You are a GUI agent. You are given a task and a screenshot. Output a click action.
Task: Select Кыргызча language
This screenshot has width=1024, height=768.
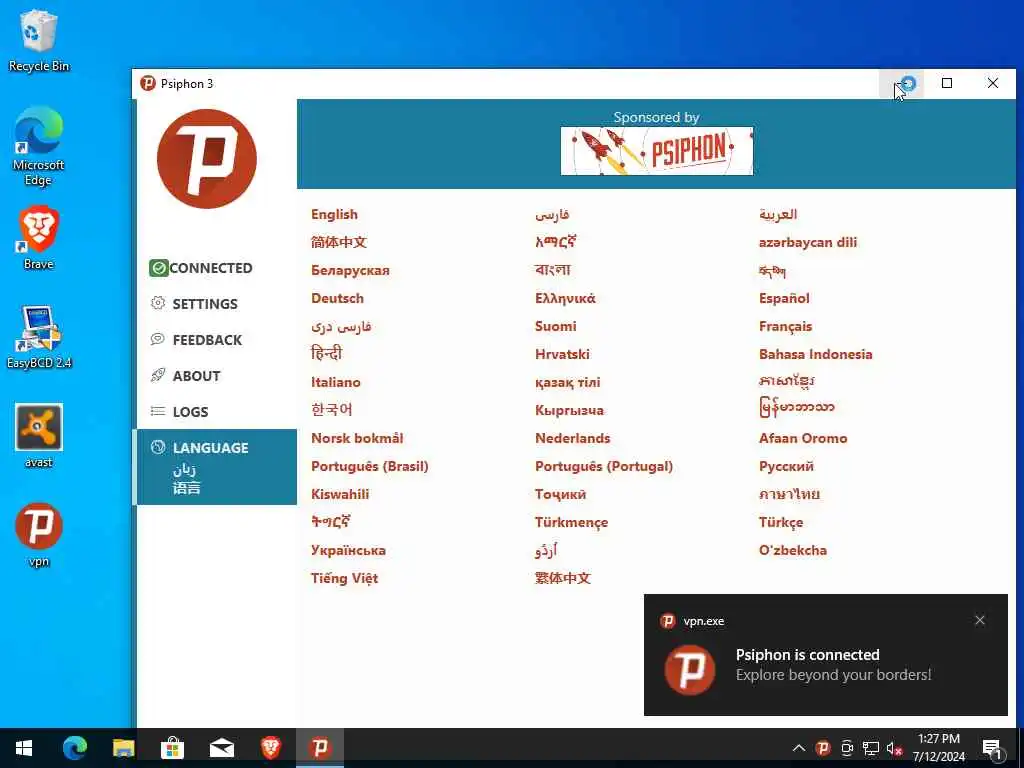(569, 411)
